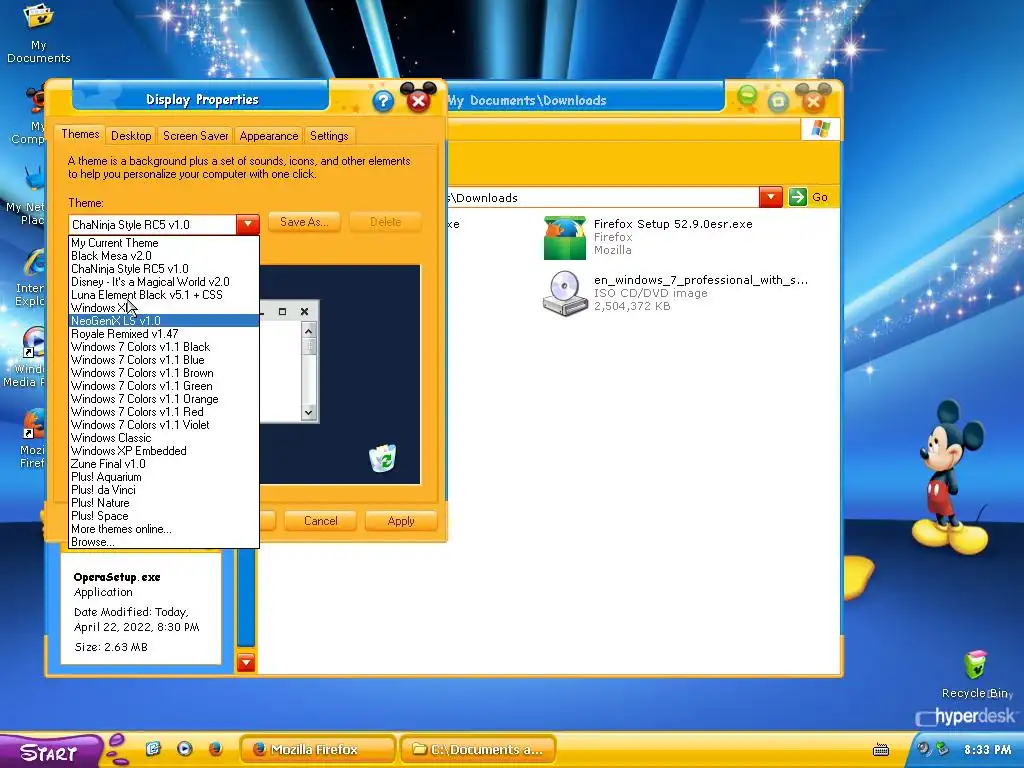Choose Luna Element Black v5.1 + CSS
The width and height of the screenshot is (1024, 768).
click(164, 295)
